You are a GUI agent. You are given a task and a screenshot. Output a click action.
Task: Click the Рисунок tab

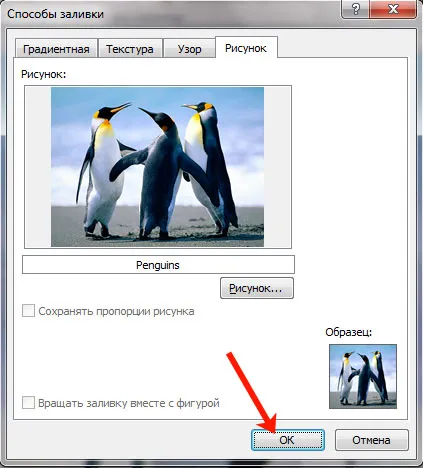point(246,48)
